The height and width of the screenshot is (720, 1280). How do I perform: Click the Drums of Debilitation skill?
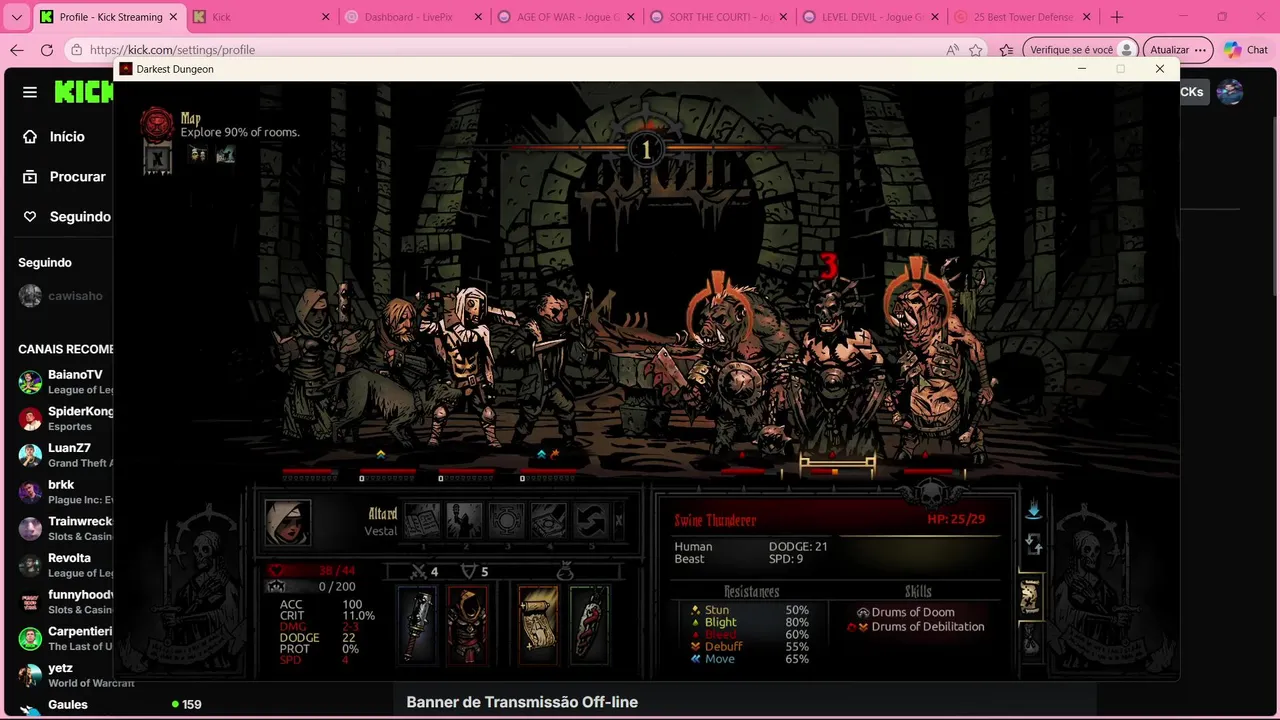pos(916,627)
